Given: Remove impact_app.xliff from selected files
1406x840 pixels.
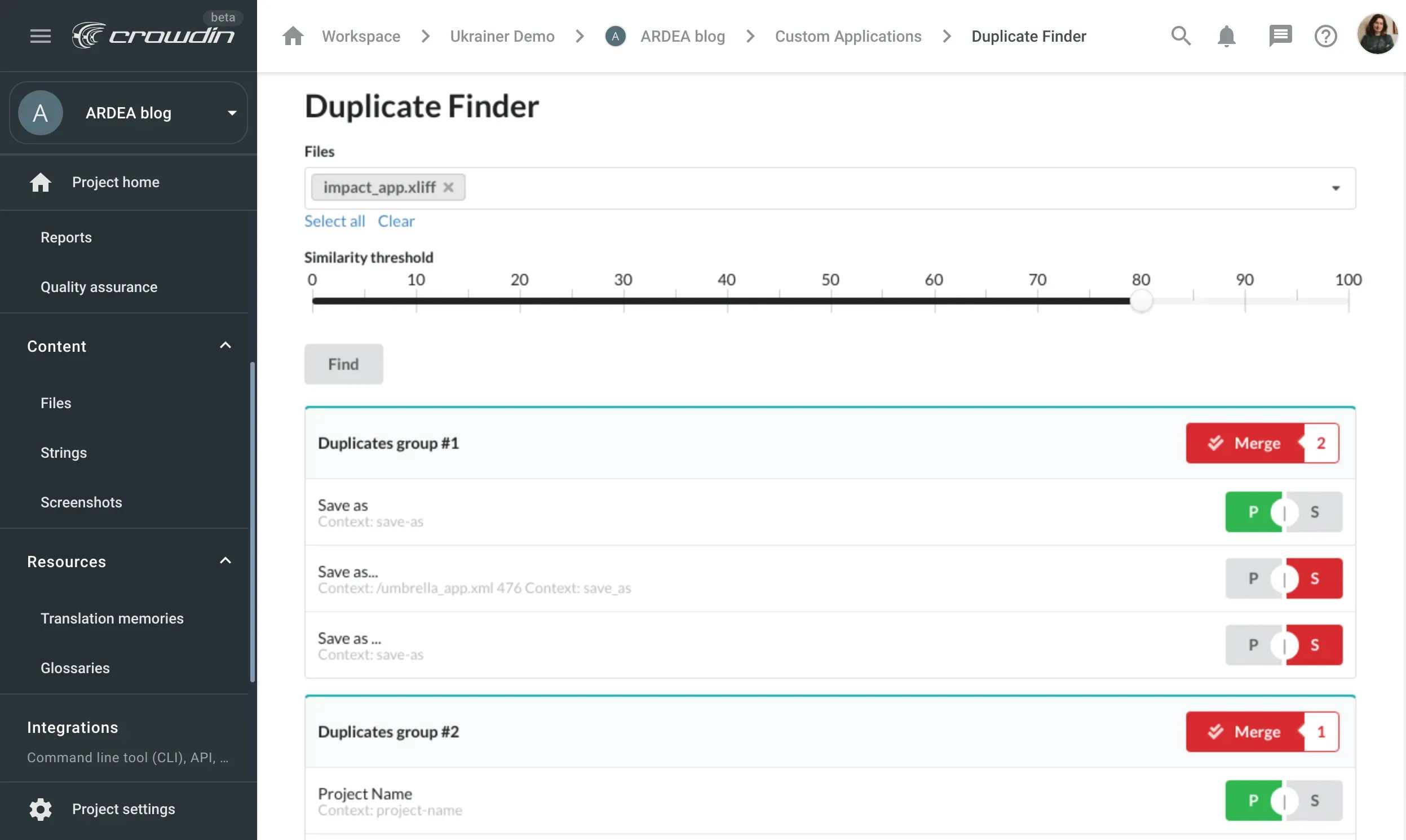Looking at the screenshot, I should [448, 187].
